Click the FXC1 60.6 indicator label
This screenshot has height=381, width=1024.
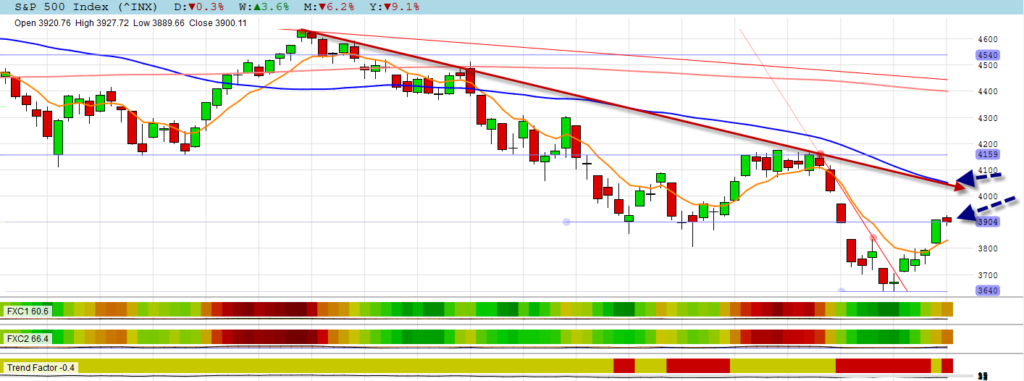(x=28, y=311)
